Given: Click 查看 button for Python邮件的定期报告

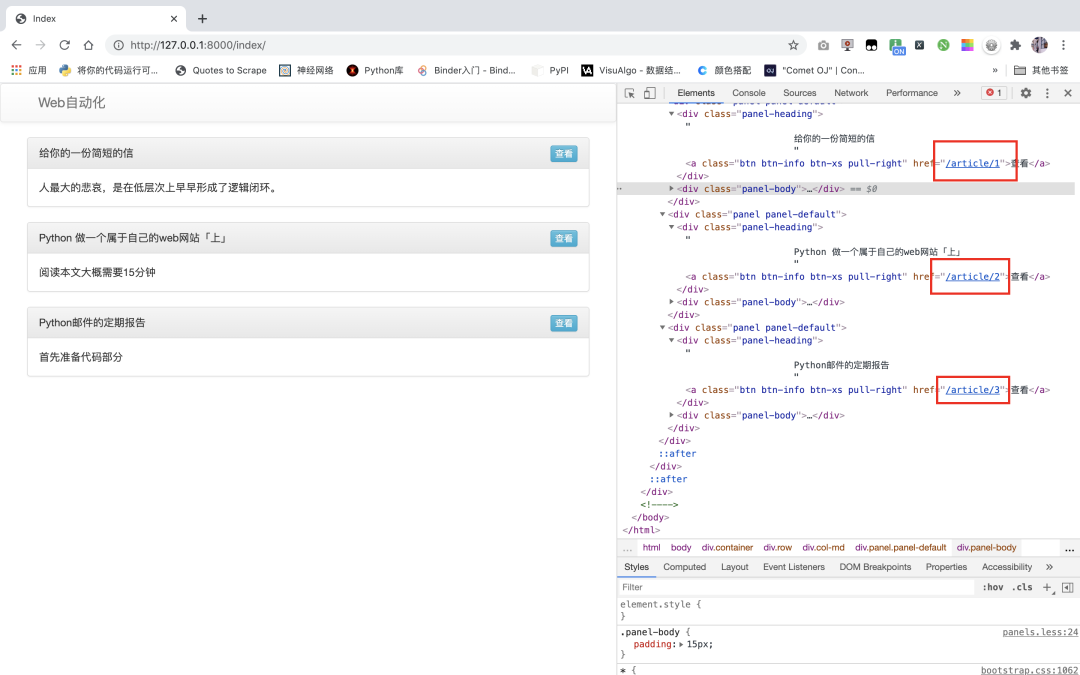Looking at the screenshot, I should [564, 323].
